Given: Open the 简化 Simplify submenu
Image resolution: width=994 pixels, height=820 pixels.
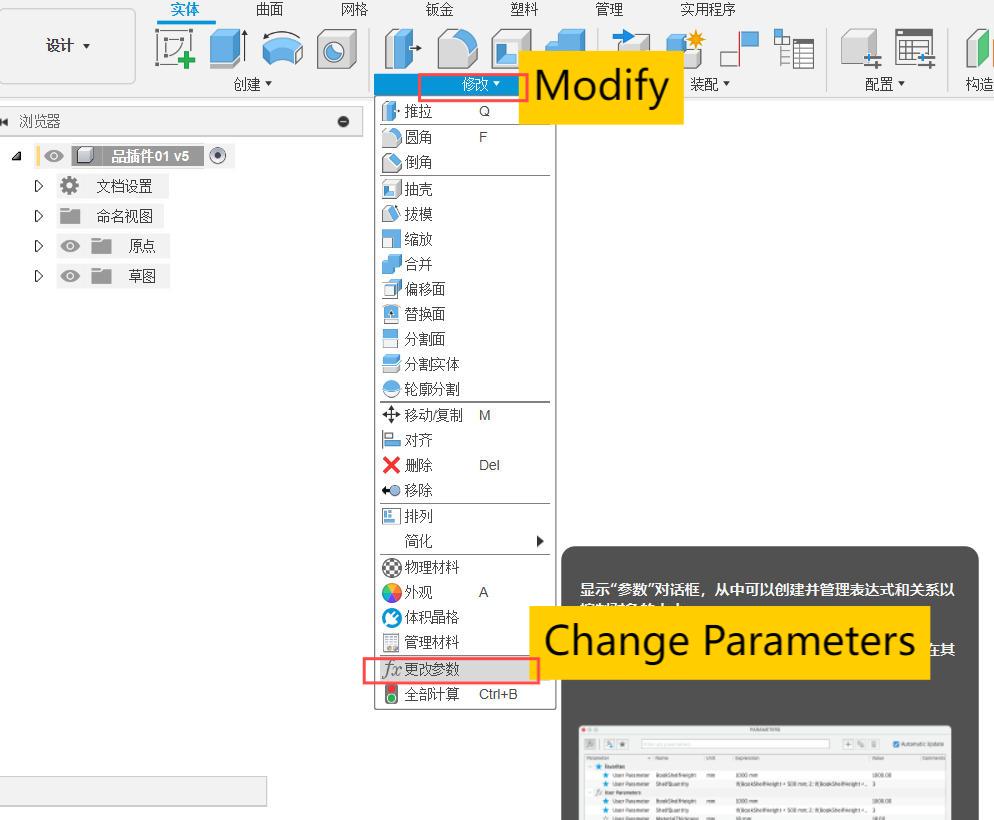Looking at the screenshot, I should [465, 541].
